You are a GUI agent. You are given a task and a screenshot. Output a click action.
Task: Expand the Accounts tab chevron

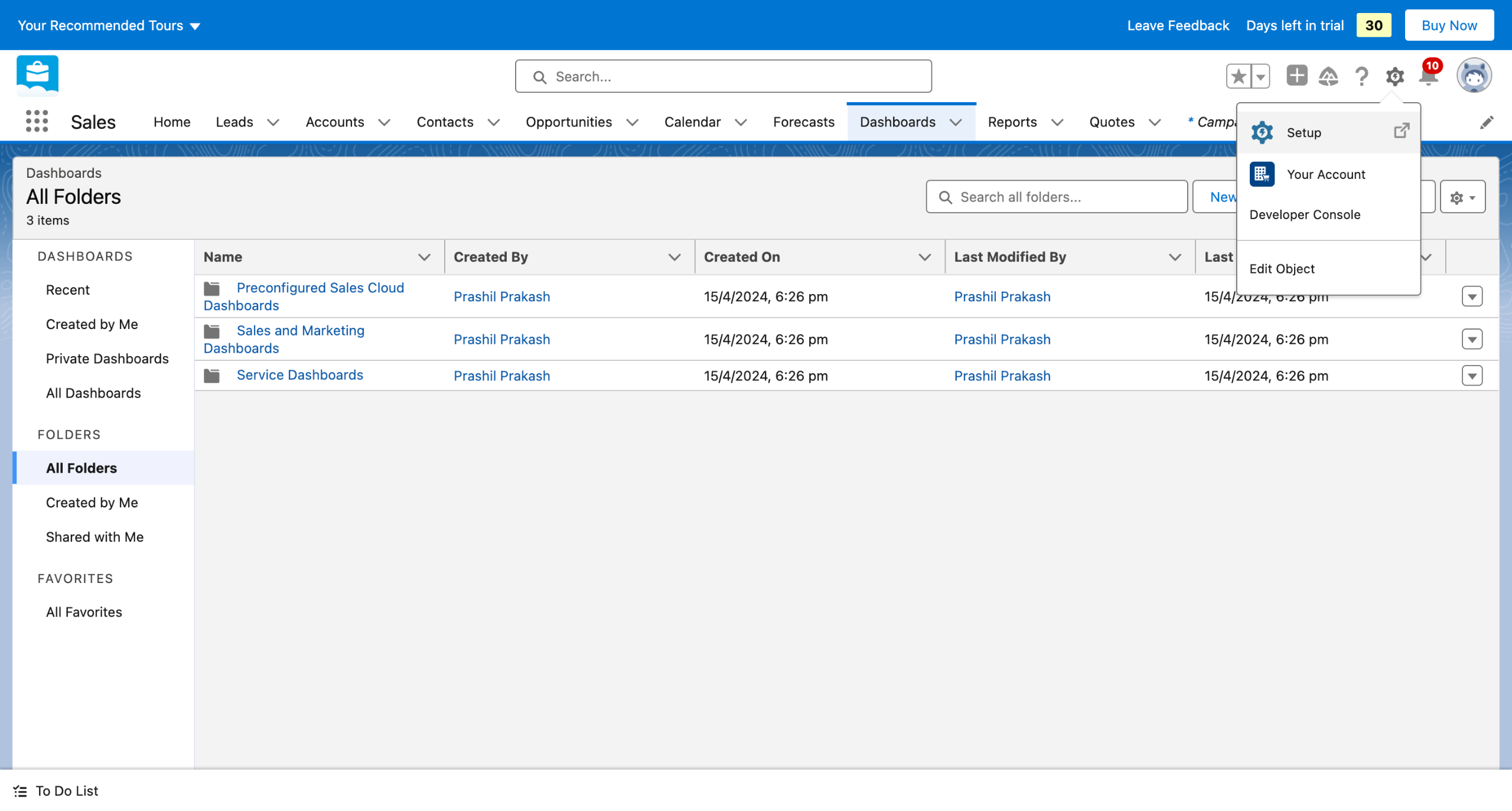[x=384, y=122]
